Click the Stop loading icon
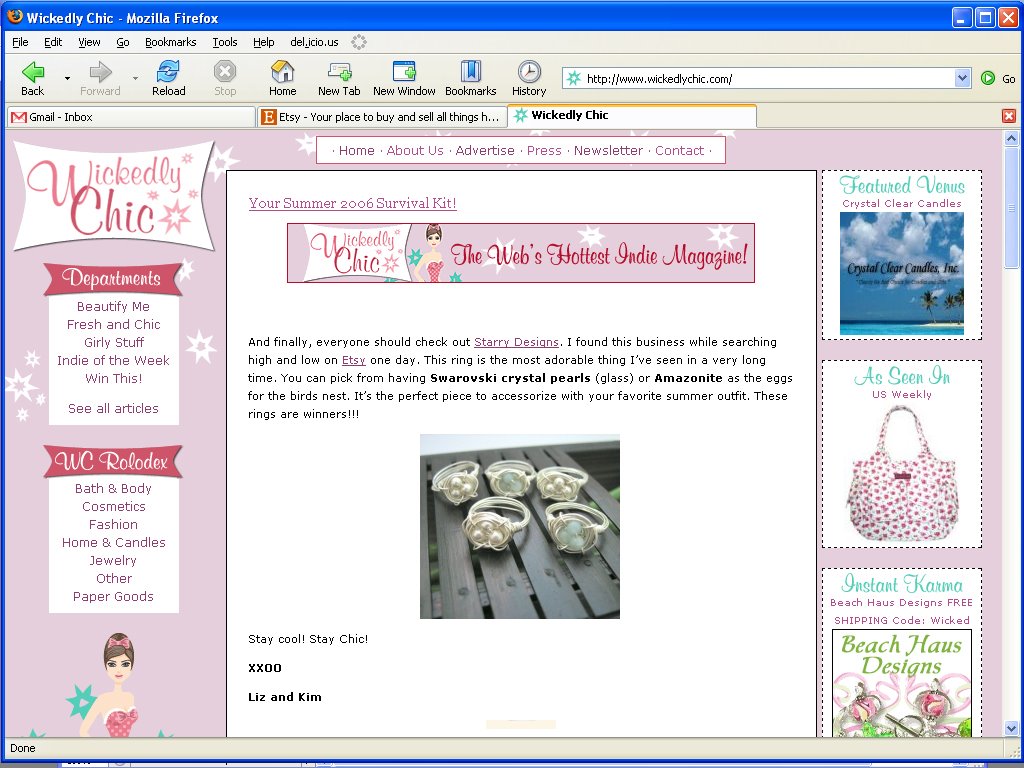Viewport: 1024px width, 768px height. click(x=225, y=71)
